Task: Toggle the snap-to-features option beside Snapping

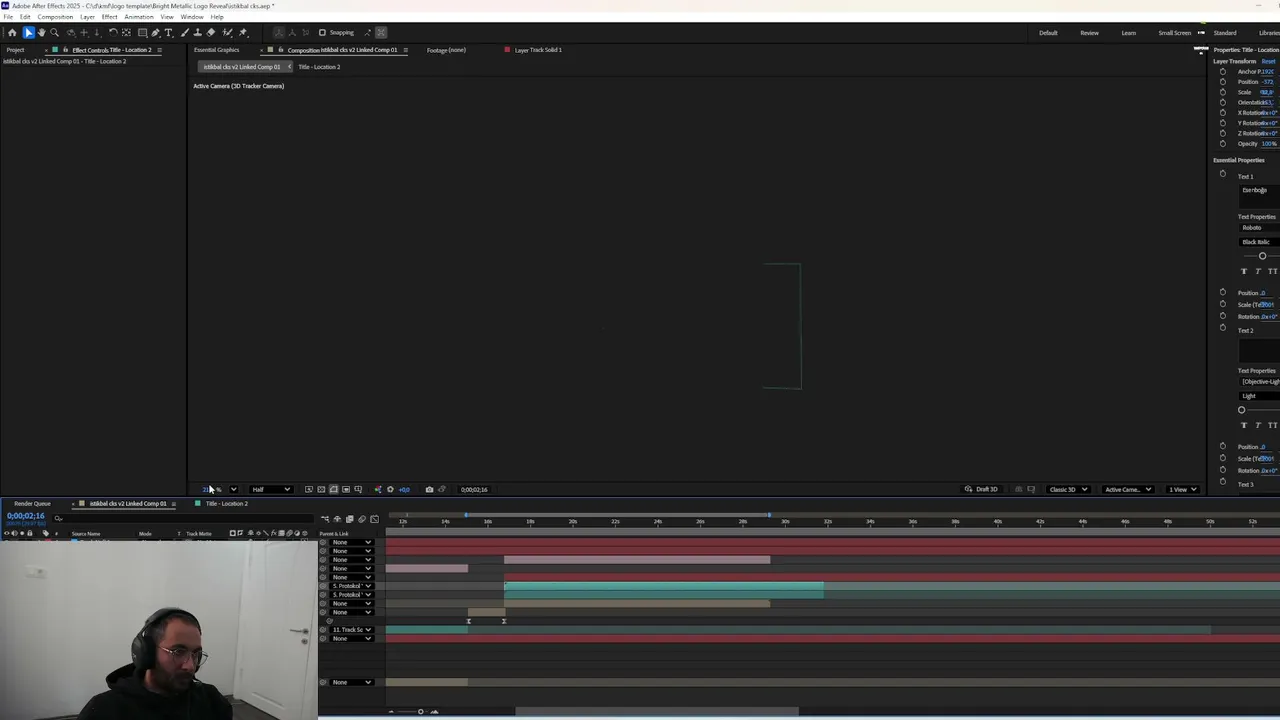Action: tap(368, 32)
